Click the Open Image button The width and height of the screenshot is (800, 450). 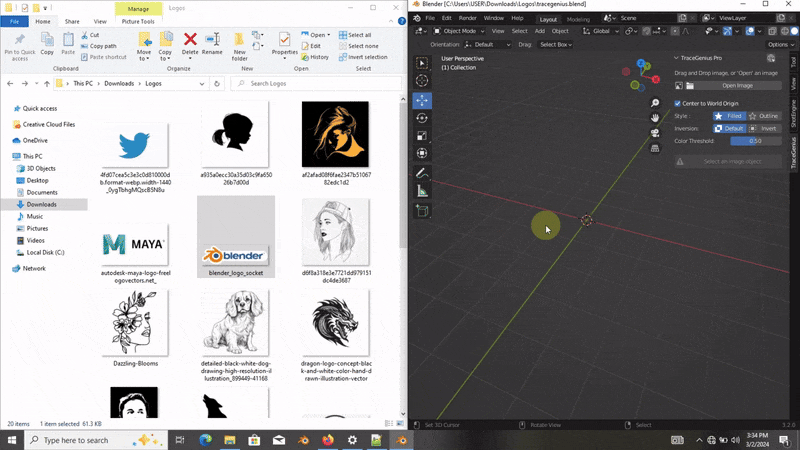tap(736, 86)
